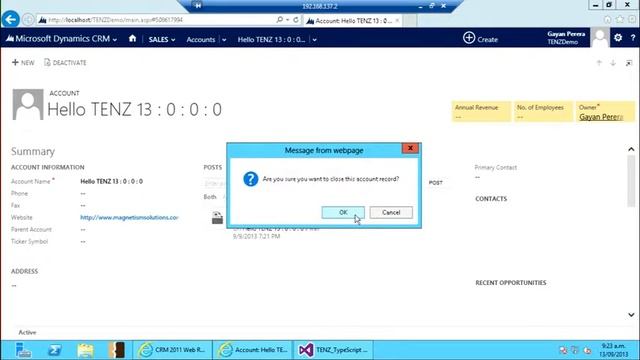Click the Phone field value

tap(83, 193)
